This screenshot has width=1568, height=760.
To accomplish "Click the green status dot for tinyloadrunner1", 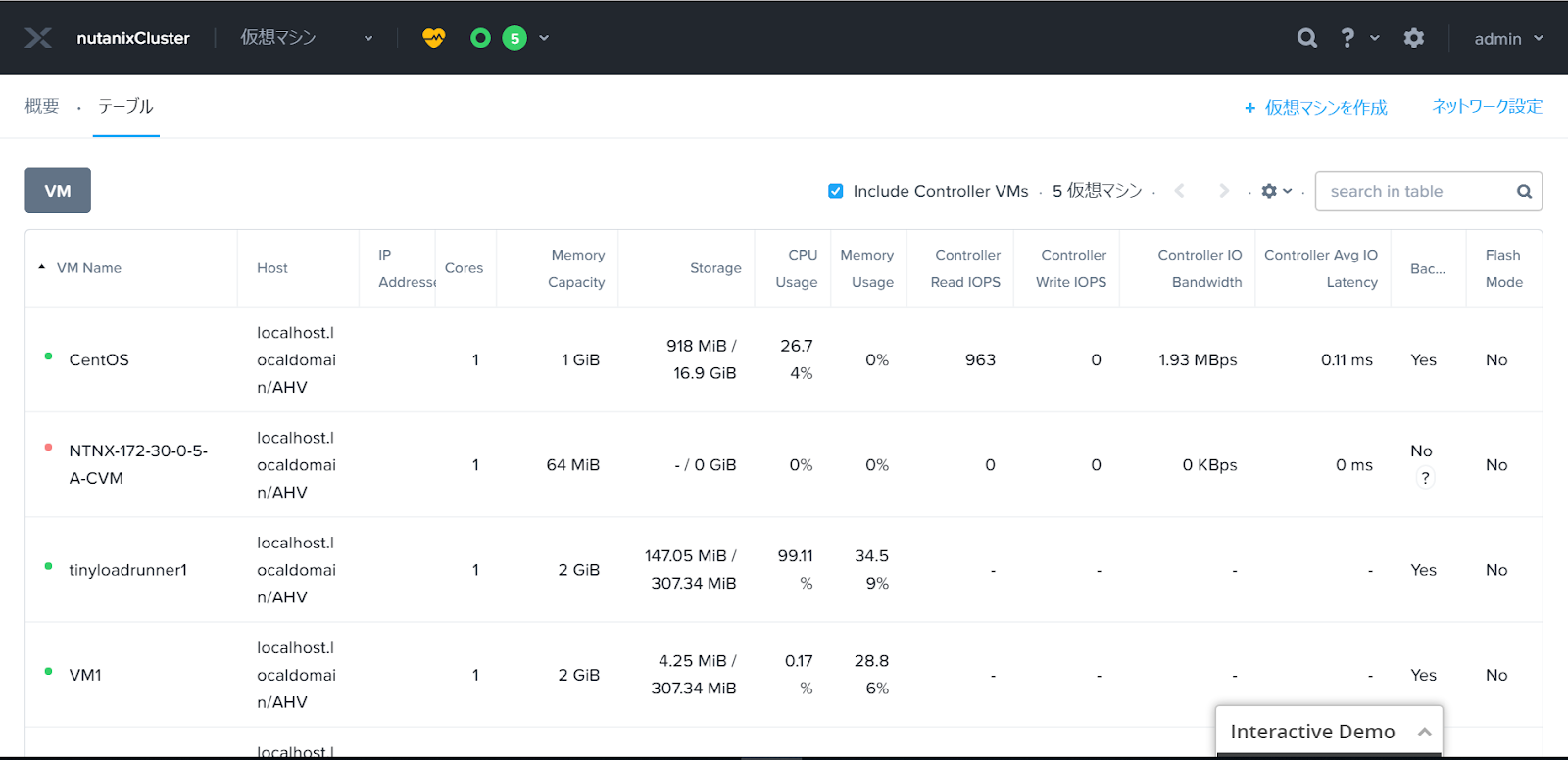I will (48, 566).
